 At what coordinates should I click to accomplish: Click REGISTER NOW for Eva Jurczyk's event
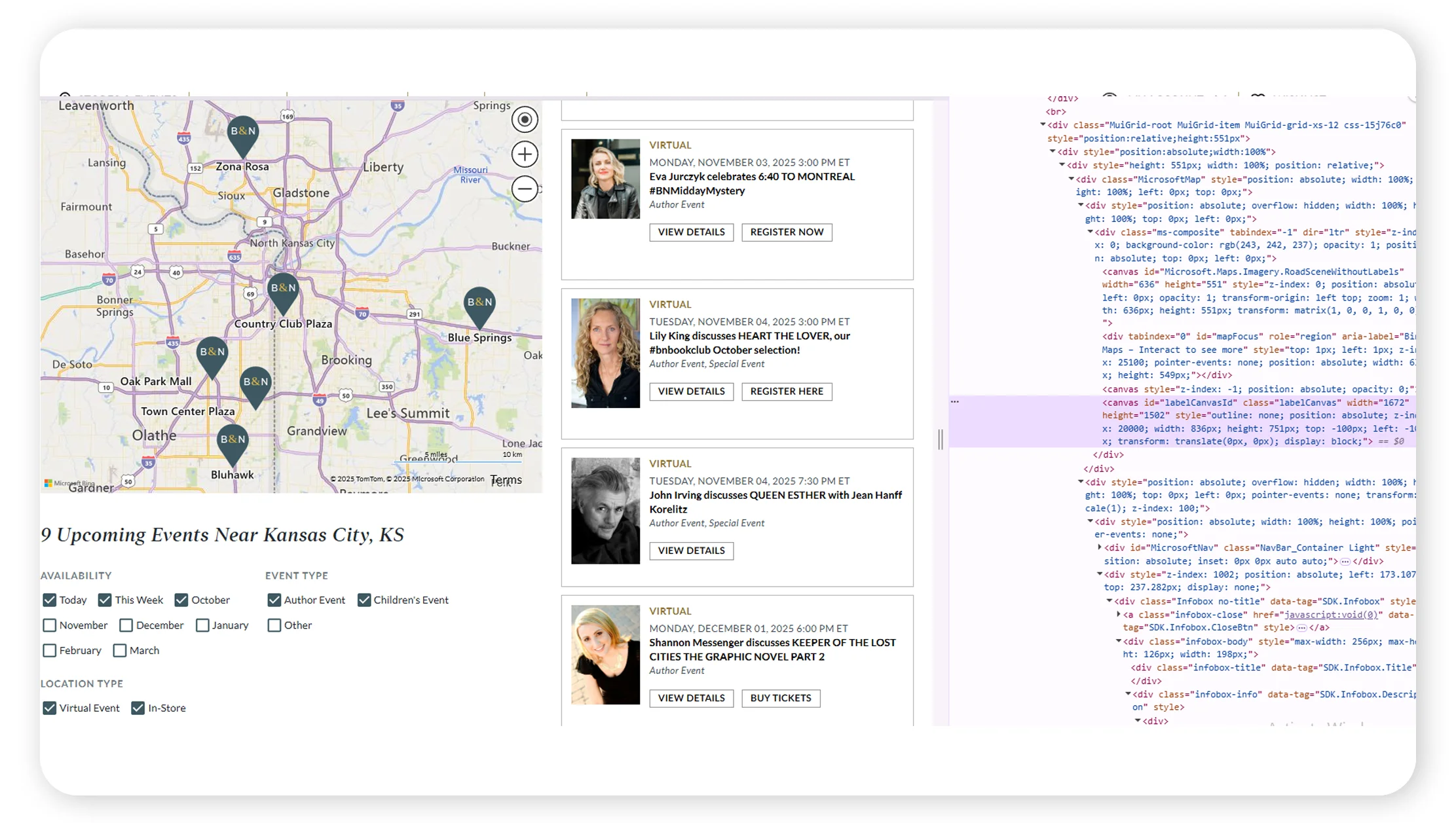click(x=786, y=232)
